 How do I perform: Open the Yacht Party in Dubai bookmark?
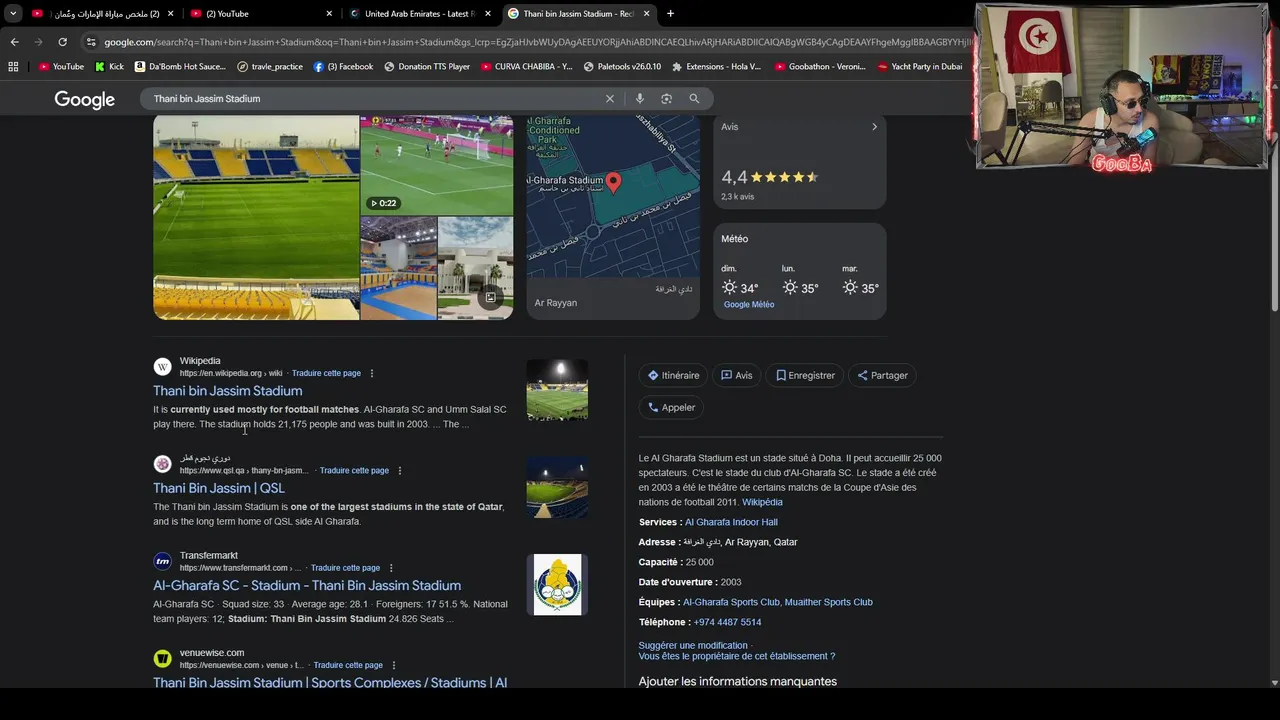pyautogui.click(x=920, y=67)
